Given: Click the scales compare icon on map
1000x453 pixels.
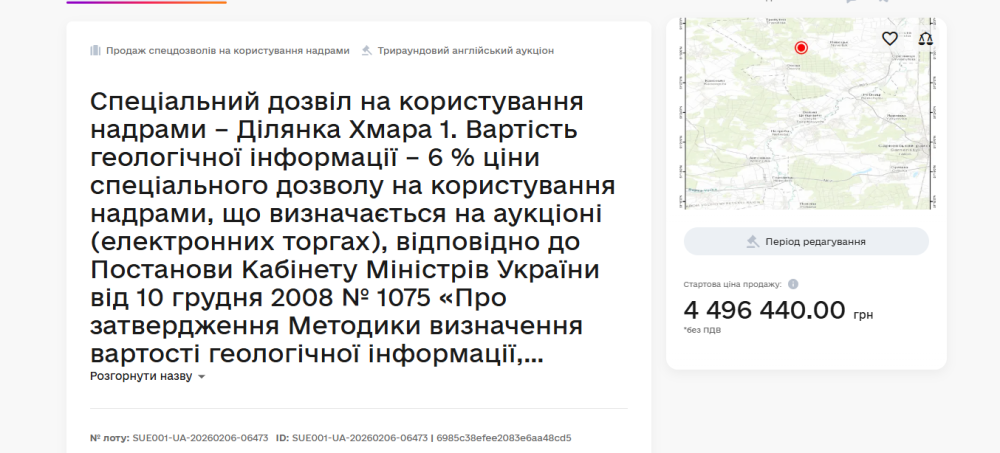Looking at the screenshot, I should (x=924, y=39).
